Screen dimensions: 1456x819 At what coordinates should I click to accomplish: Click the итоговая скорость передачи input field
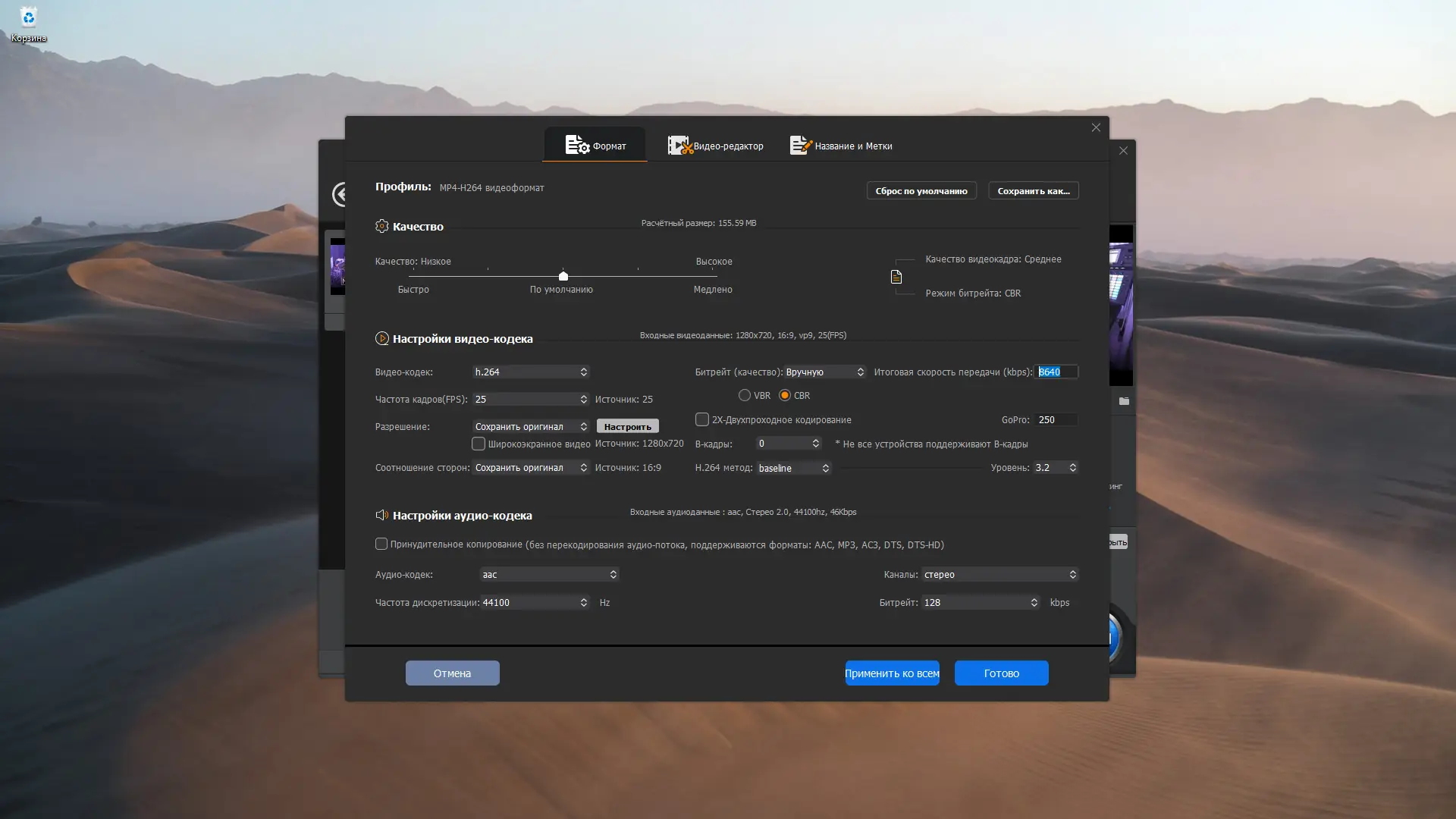(x=1057, y=372)
